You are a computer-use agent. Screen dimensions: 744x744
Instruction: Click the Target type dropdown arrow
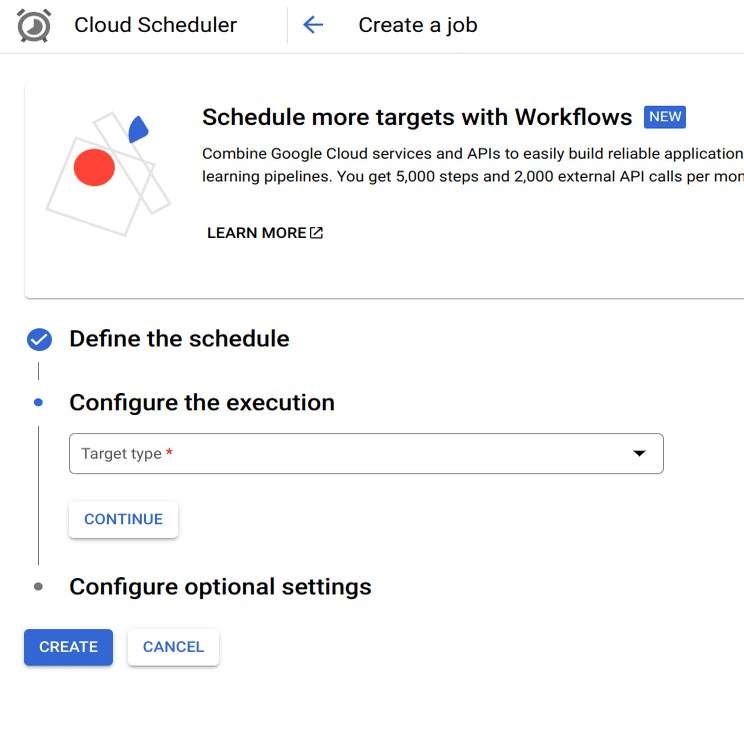(640, 454)
